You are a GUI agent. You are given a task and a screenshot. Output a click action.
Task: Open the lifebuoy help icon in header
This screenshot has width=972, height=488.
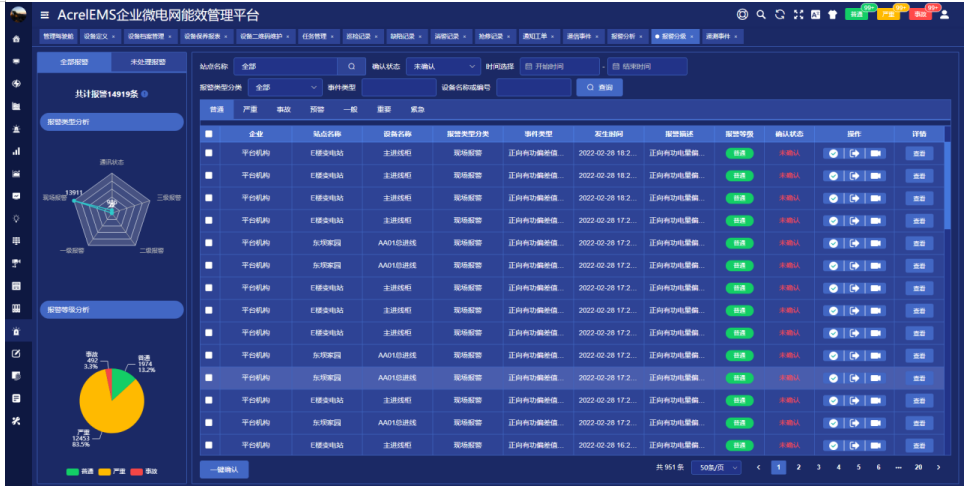point(742,14)
